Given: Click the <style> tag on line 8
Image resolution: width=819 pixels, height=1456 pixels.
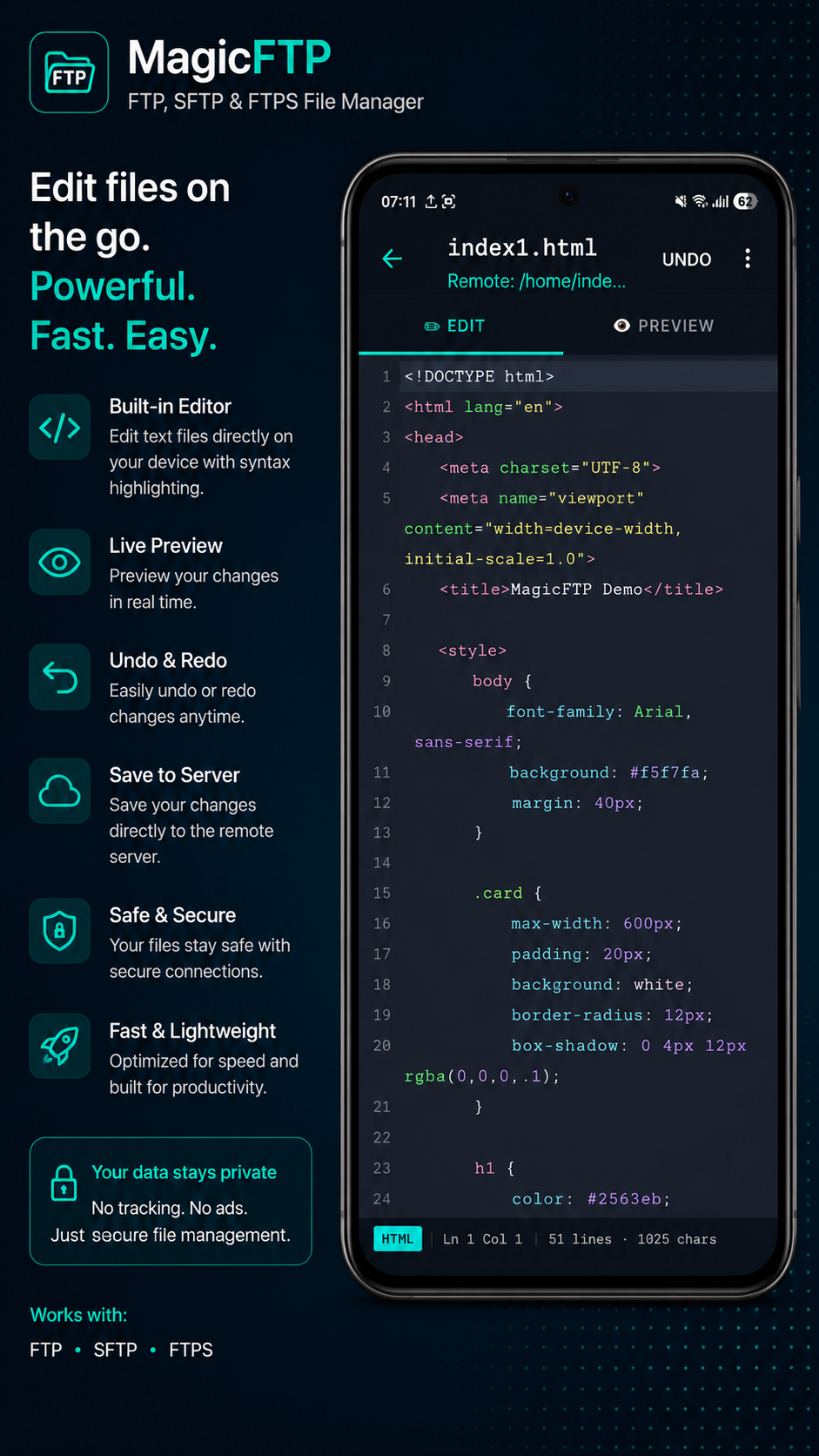Looking at the screenshot, I should 473,651.
